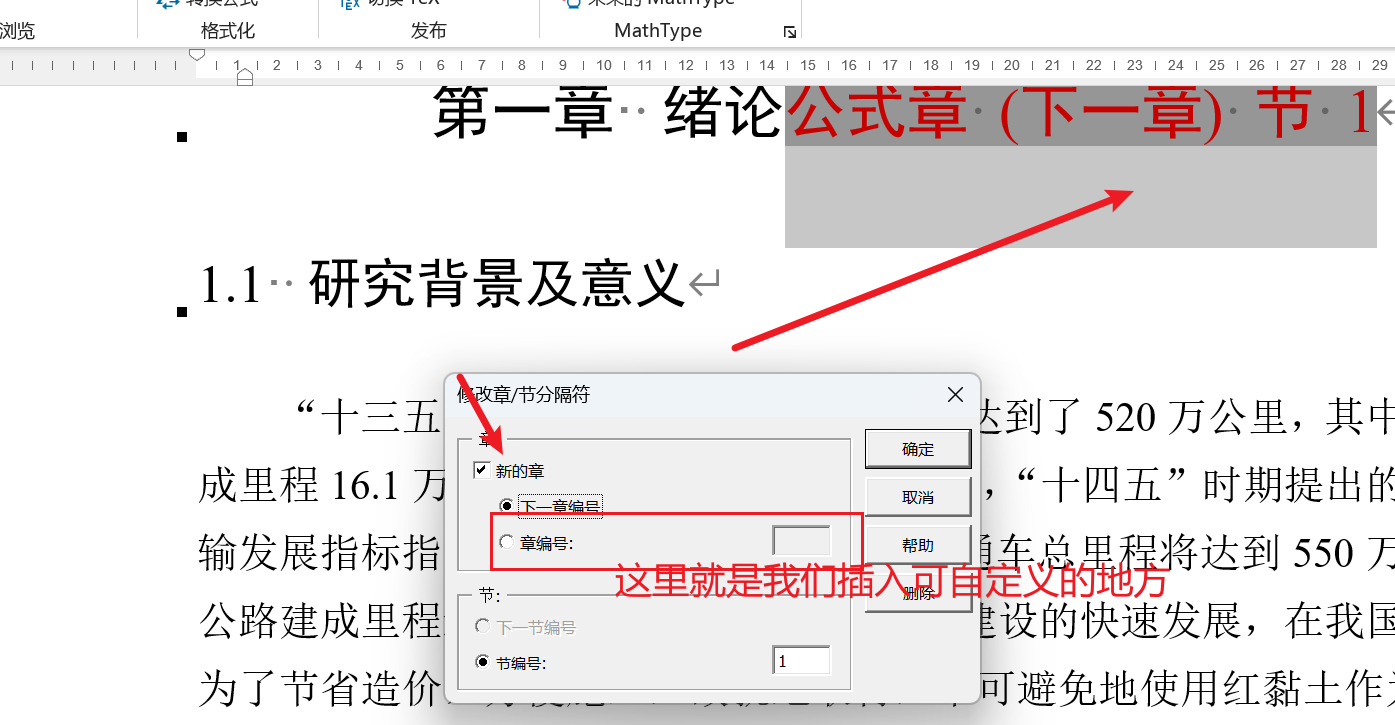Viewport: 1395px width, 725px height.
Task: Click the 格式化 ribbon group label
Action: pos(228,31)
